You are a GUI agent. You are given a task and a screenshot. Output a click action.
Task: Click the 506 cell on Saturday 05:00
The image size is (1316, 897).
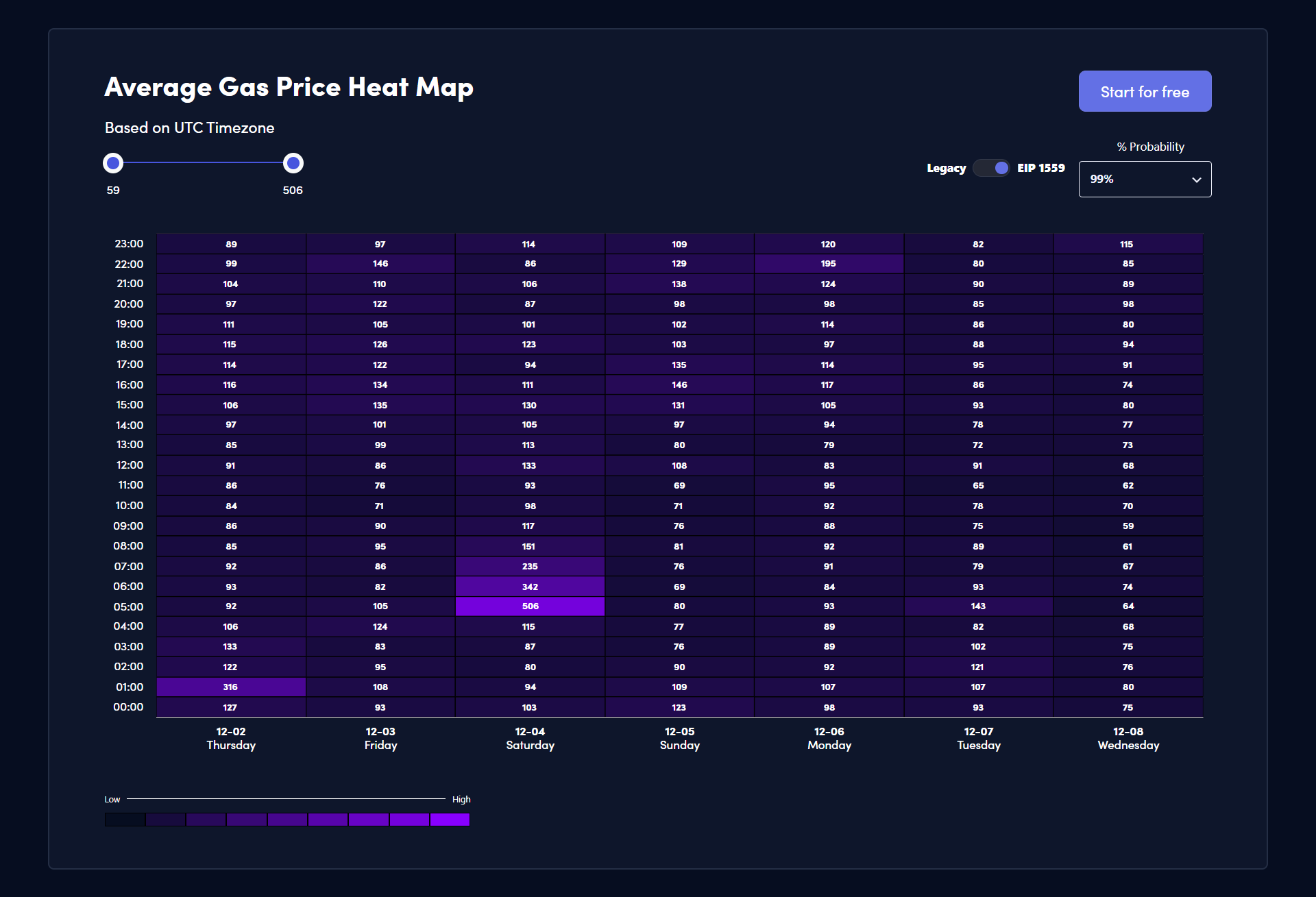(530, 606)
